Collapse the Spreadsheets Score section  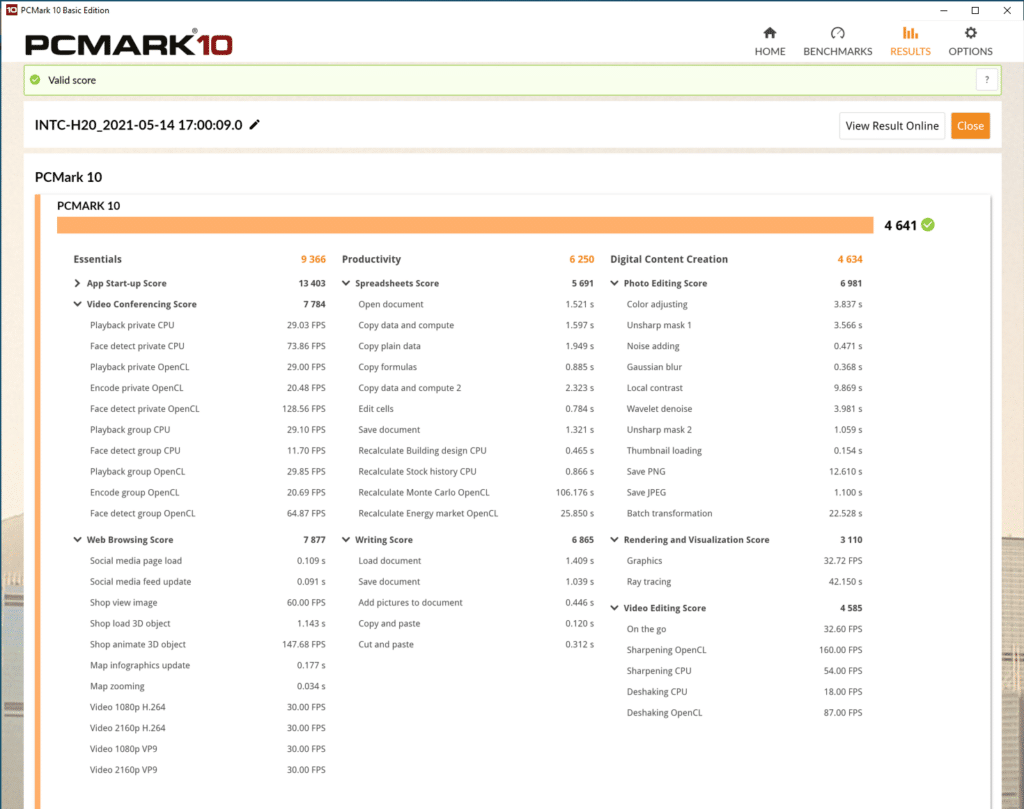pyautogui.click(x=345, y=283)
